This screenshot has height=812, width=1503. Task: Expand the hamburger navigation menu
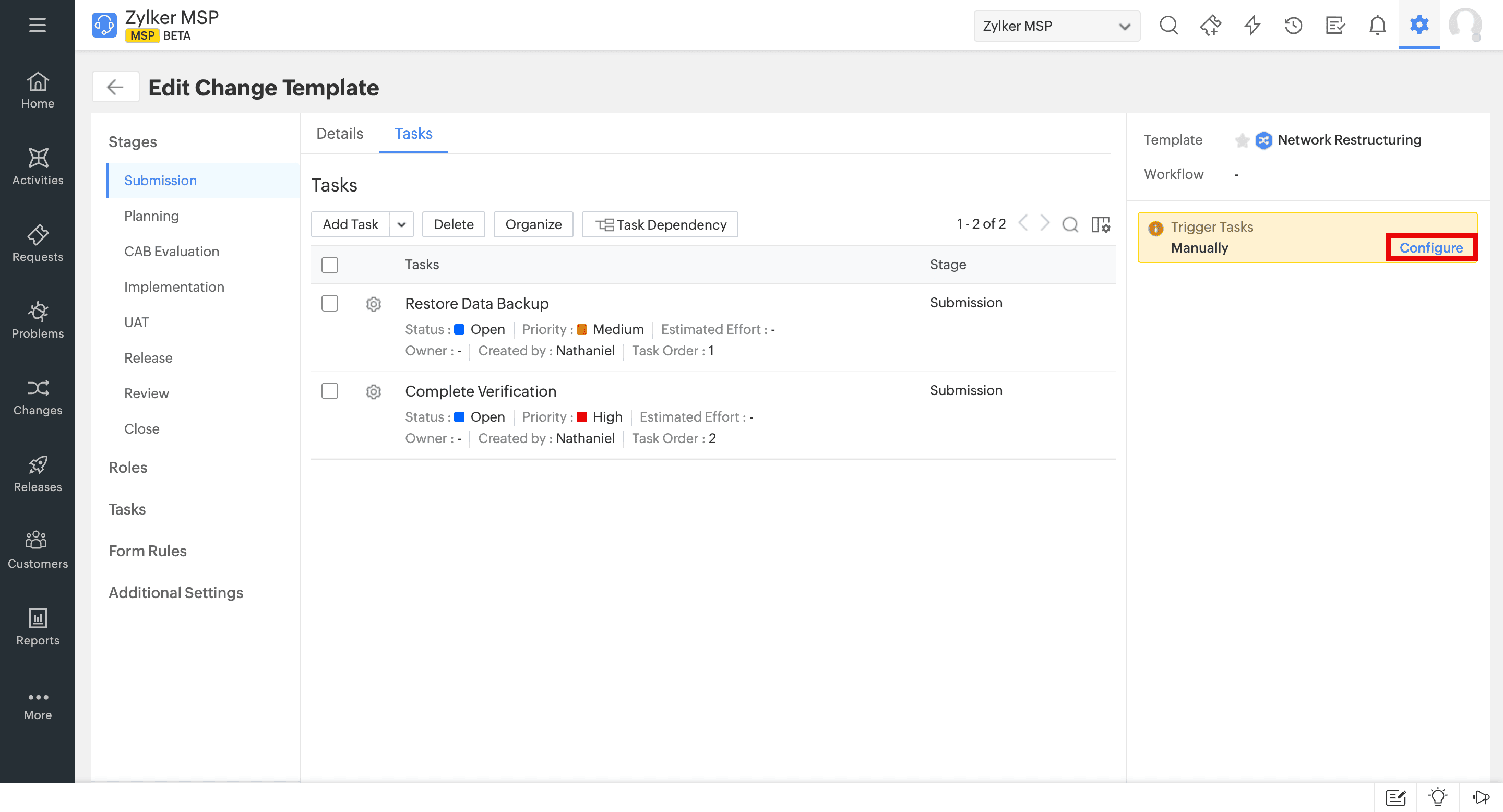38,25
